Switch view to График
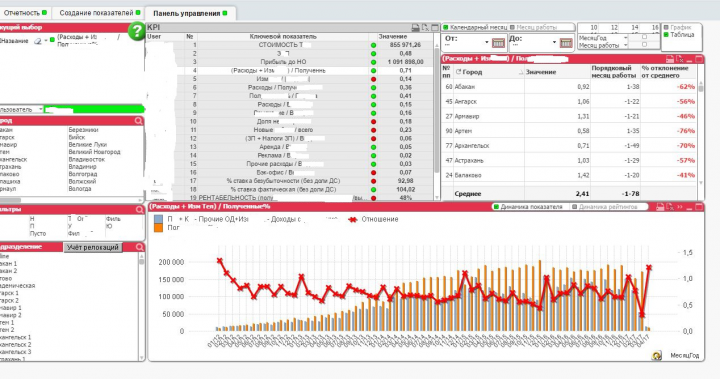Viewport: 720px width, 379px height. coord(678,28)
